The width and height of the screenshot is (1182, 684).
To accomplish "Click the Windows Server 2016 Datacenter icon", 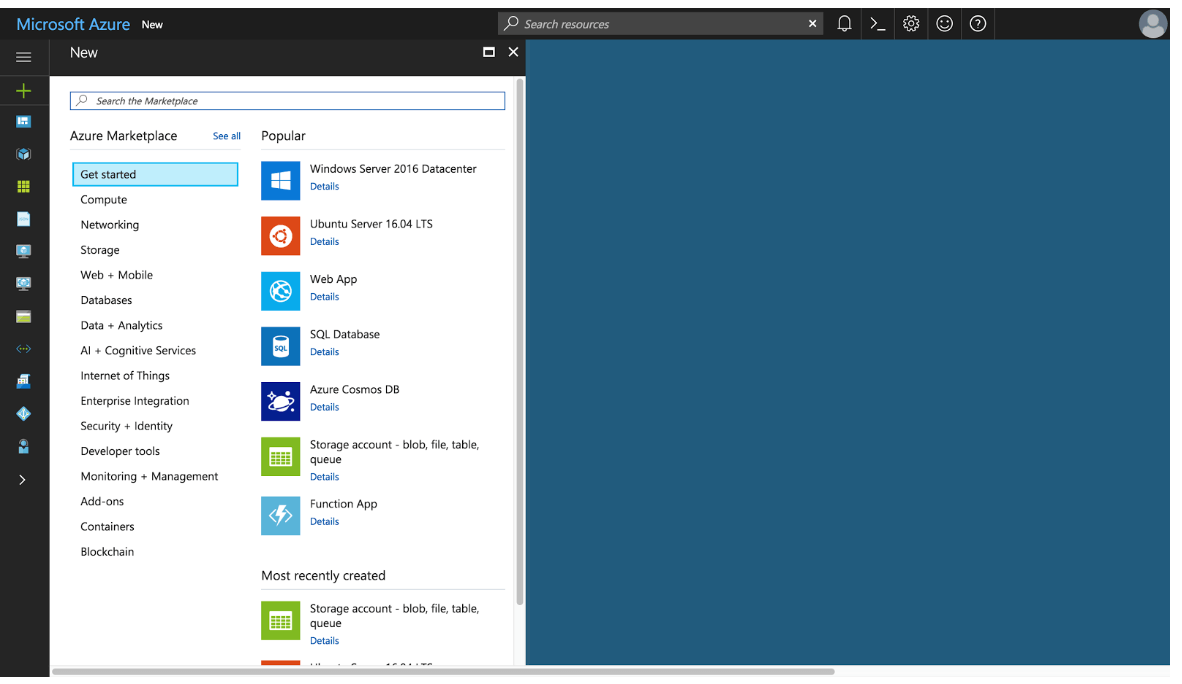I will 280,180.
